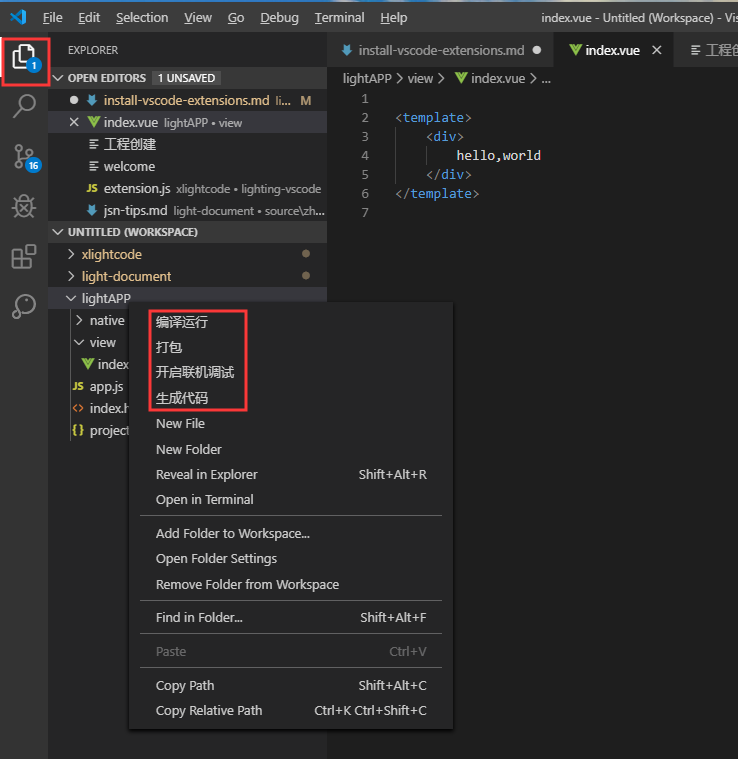
Task: Open the Search view icon
Action: (24, 107)
